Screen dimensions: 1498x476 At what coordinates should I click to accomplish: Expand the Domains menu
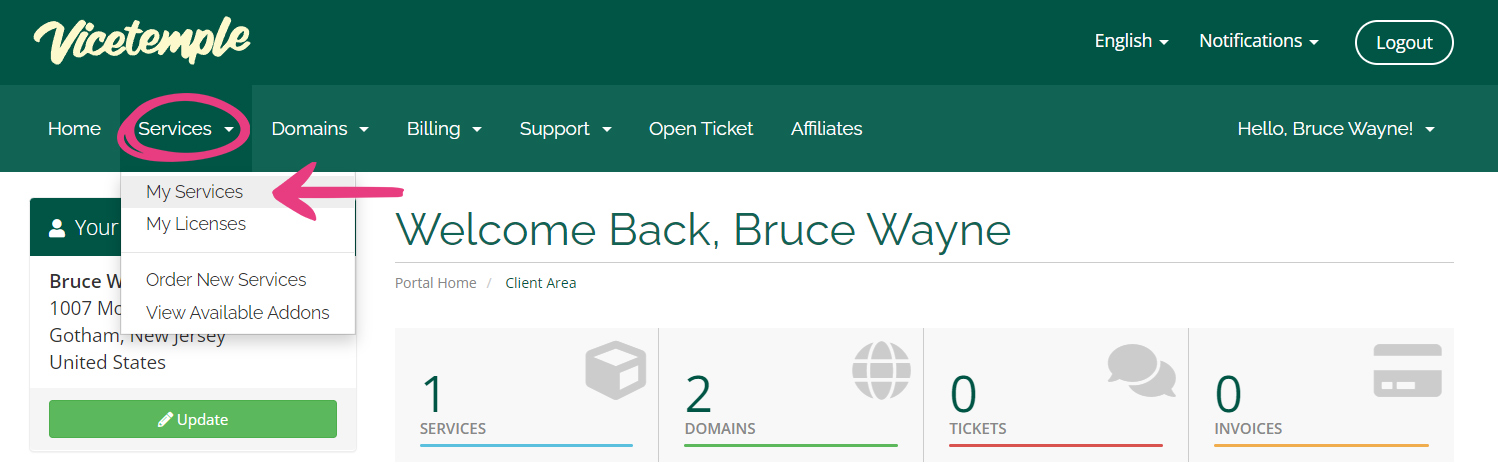coord(320,129)
